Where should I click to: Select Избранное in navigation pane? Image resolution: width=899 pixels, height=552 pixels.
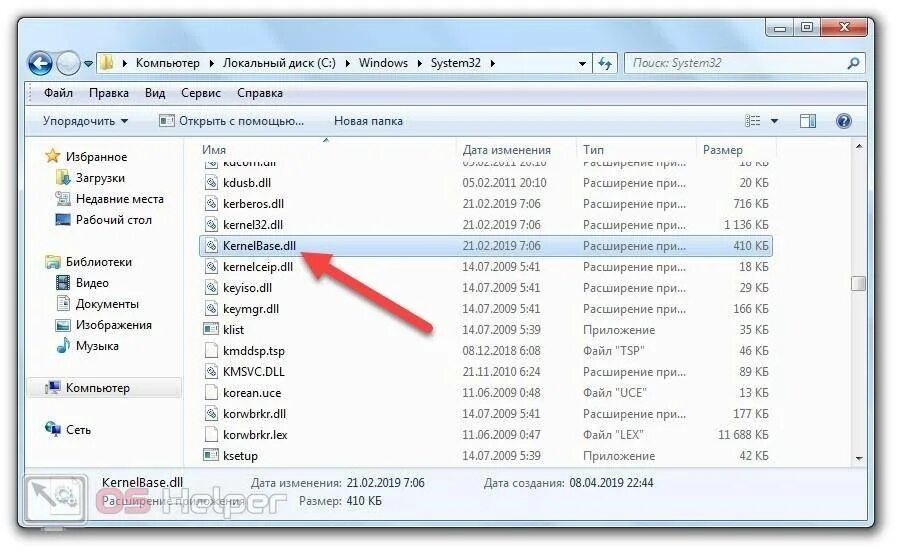(86, 156)
